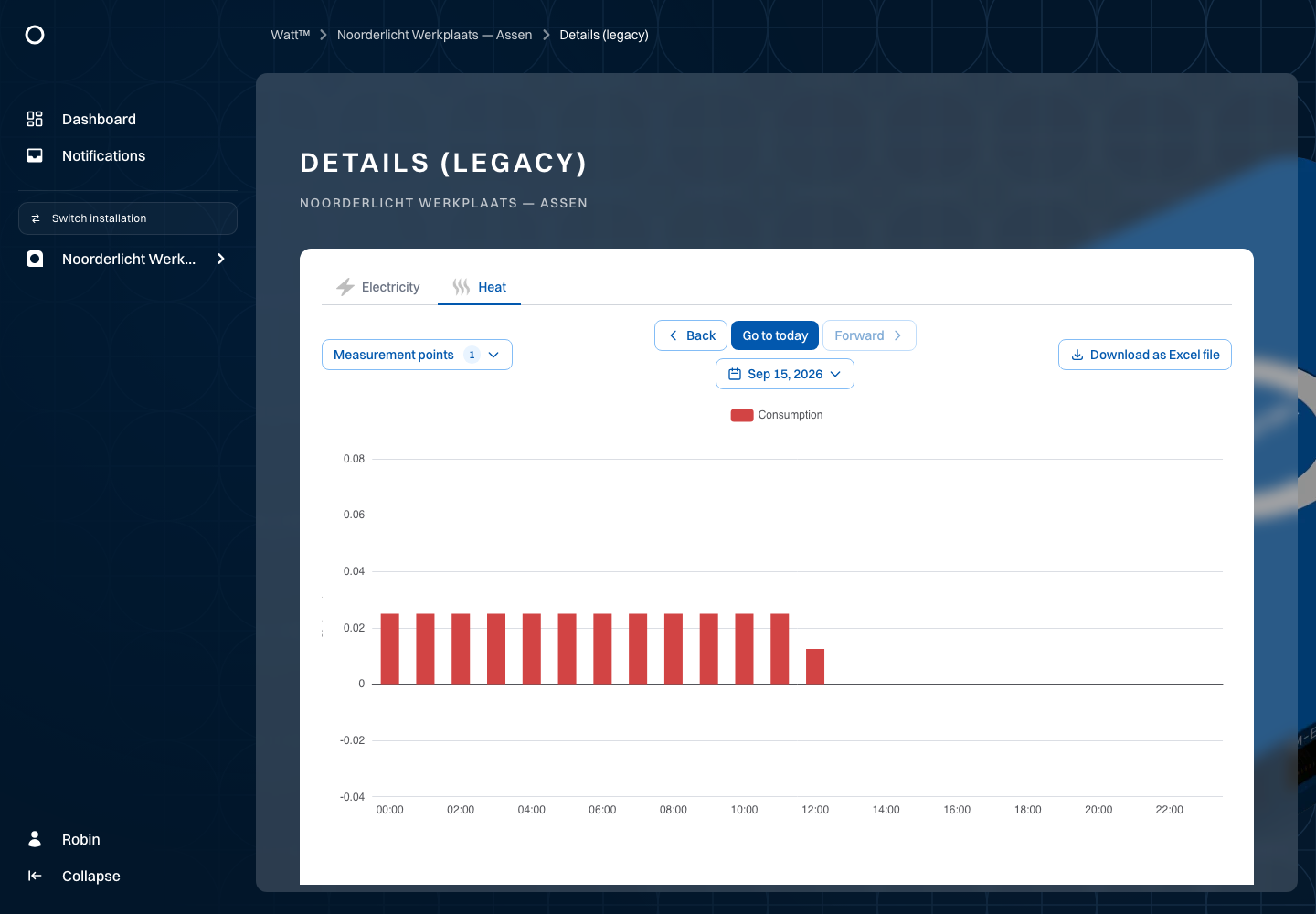Collapse the sidebar via Collapse label
This screenshot has width=1316, height=914.
(x=91, y=876)
